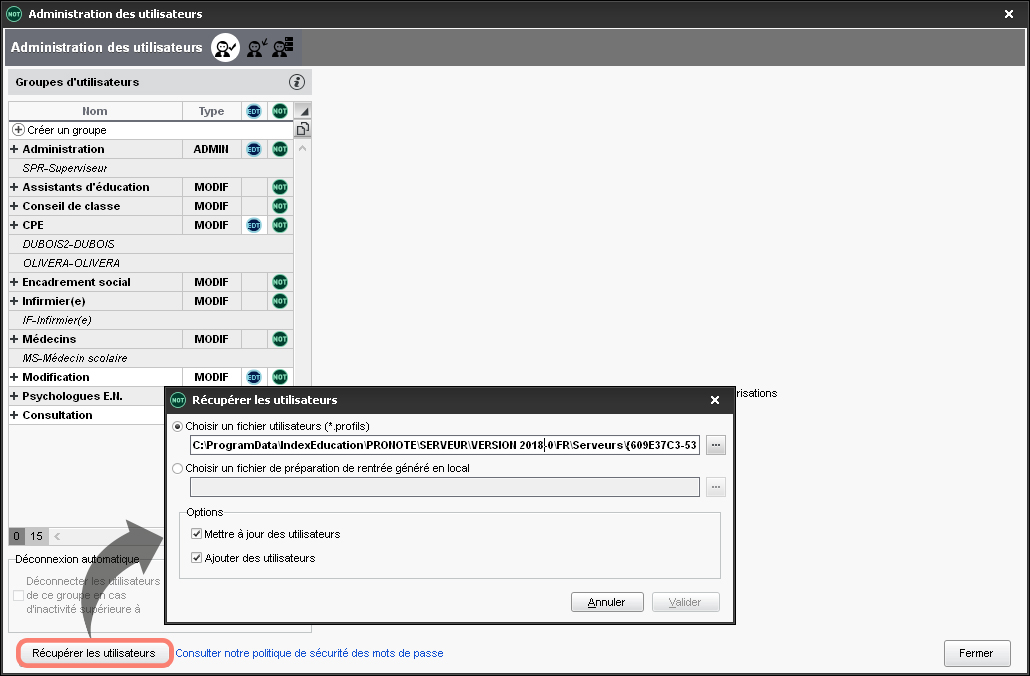Click the EDT icon in CPE row
Viewport: 1030px width, 676px height.
(254, 225)
